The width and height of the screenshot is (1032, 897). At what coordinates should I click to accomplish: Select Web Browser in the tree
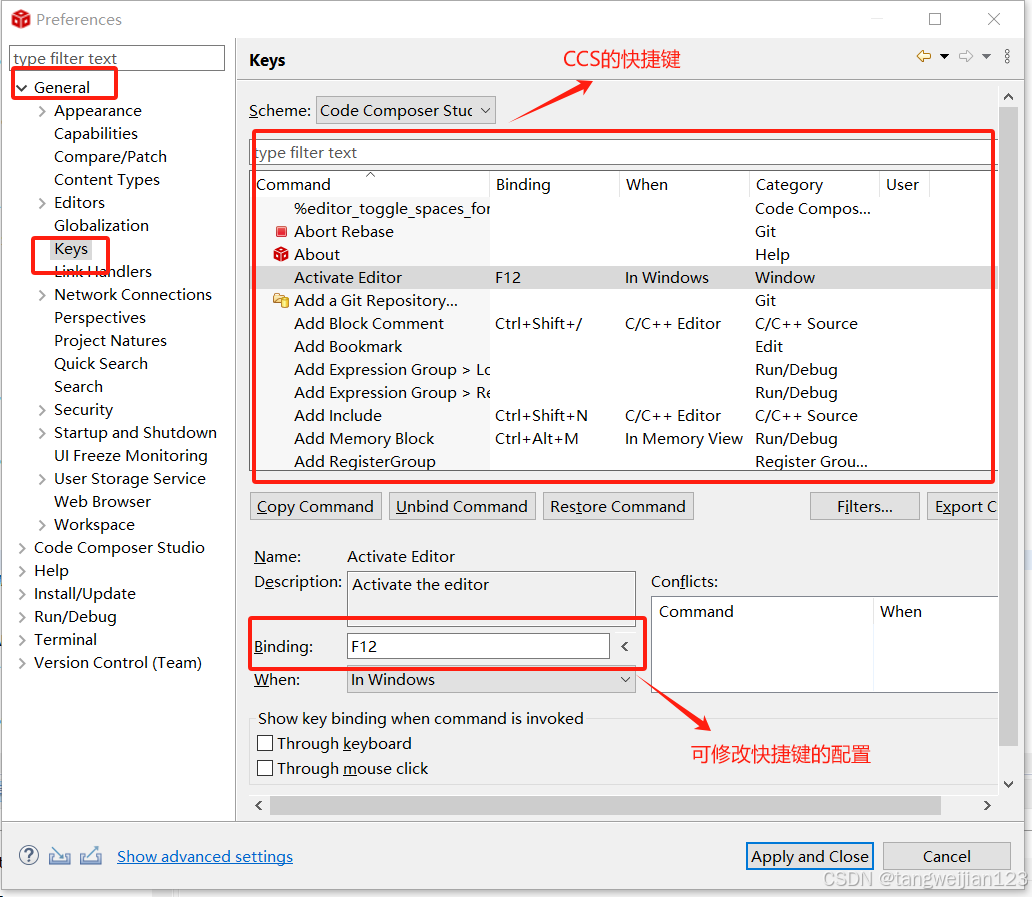(x=102, y=502)
